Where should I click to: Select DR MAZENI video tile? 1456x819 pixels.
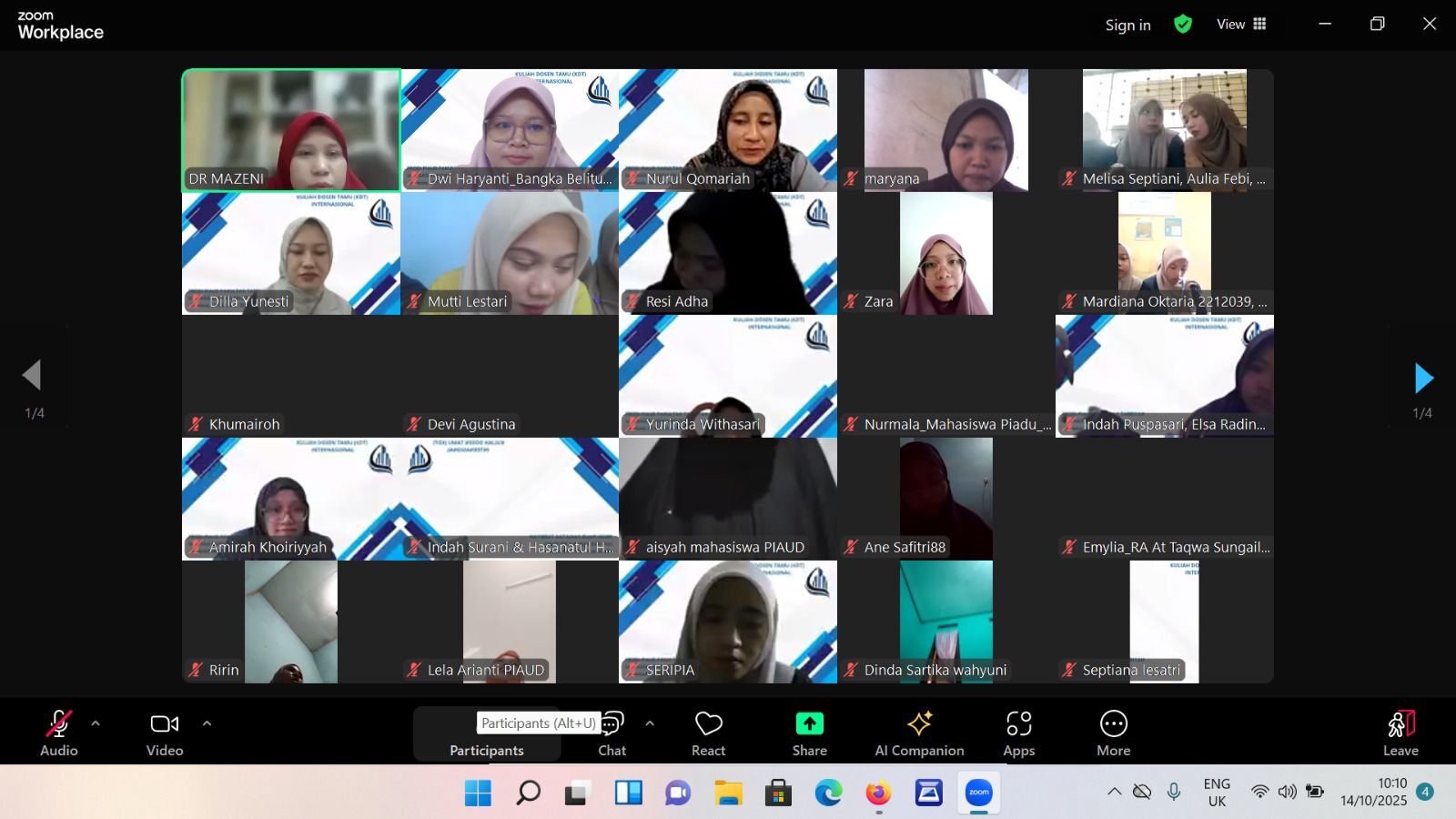[x=291, y=130]
